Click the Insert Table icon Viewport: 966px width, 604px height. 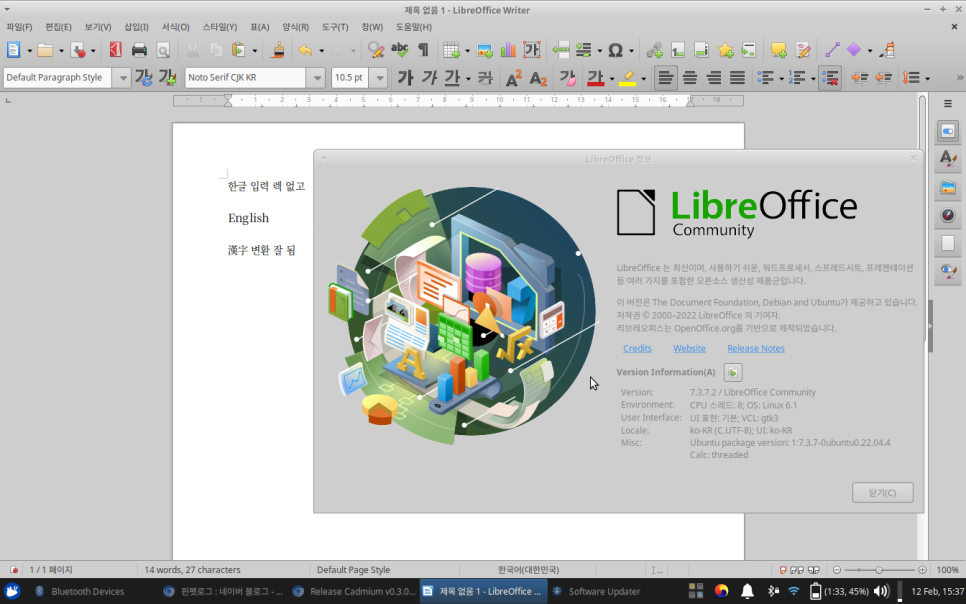pos(452,50)
